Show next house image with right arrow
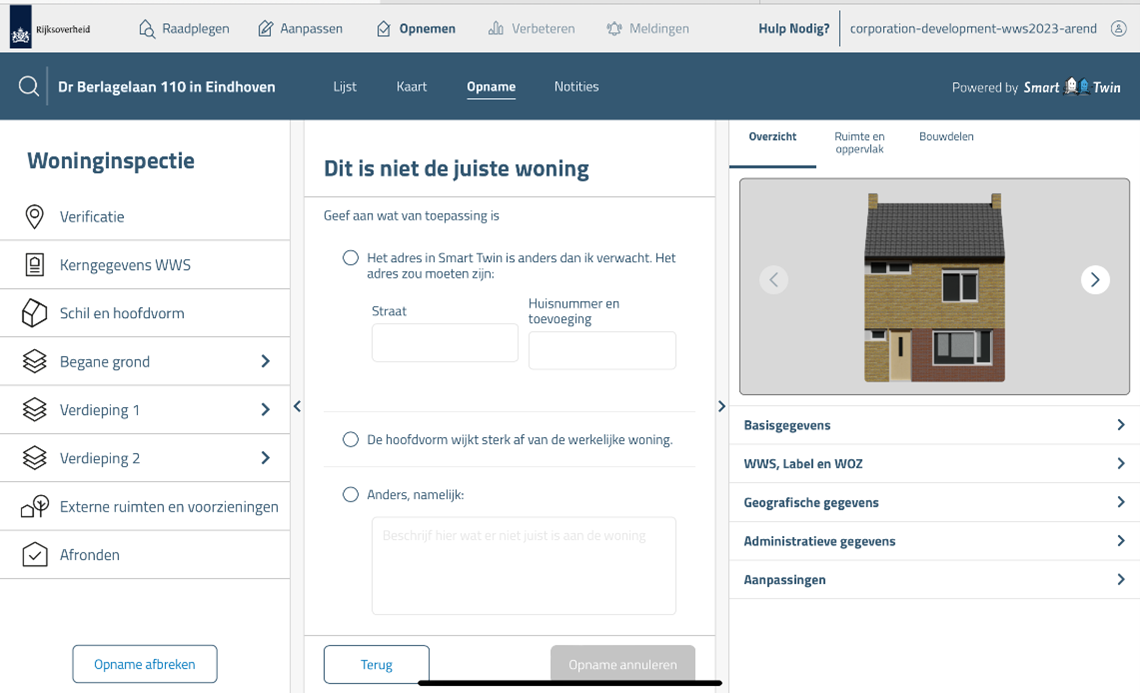Image resolution: width=1140 pixels, height=693 pixels. click(x=1095, y=280)
